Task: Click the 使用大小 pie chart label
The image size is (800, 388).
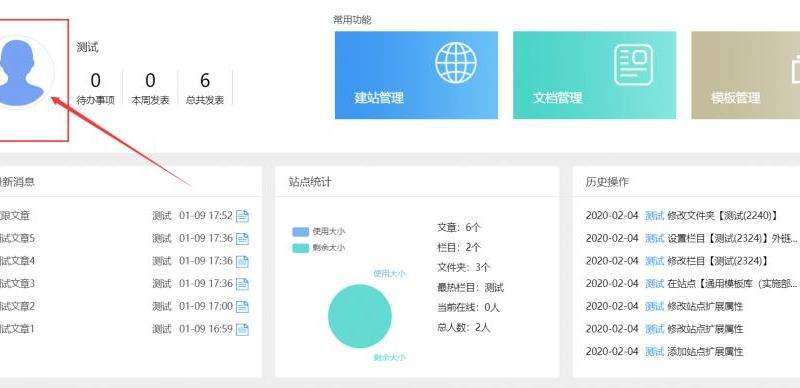Action: tap(390, 274)
